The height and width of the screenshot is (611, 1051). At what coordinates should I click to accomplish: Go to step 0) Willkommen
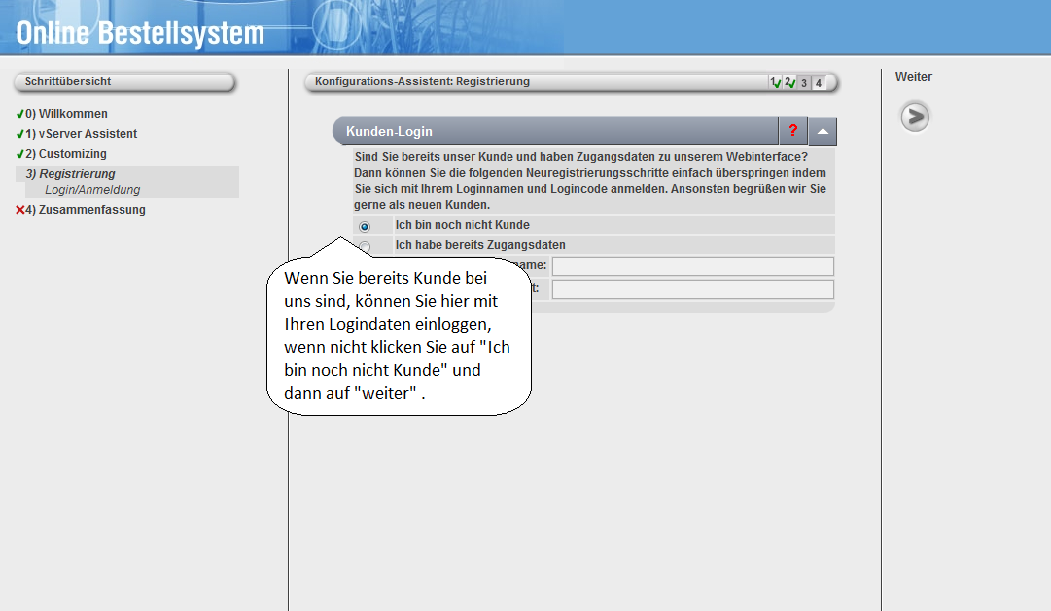[x=72, y=114]
